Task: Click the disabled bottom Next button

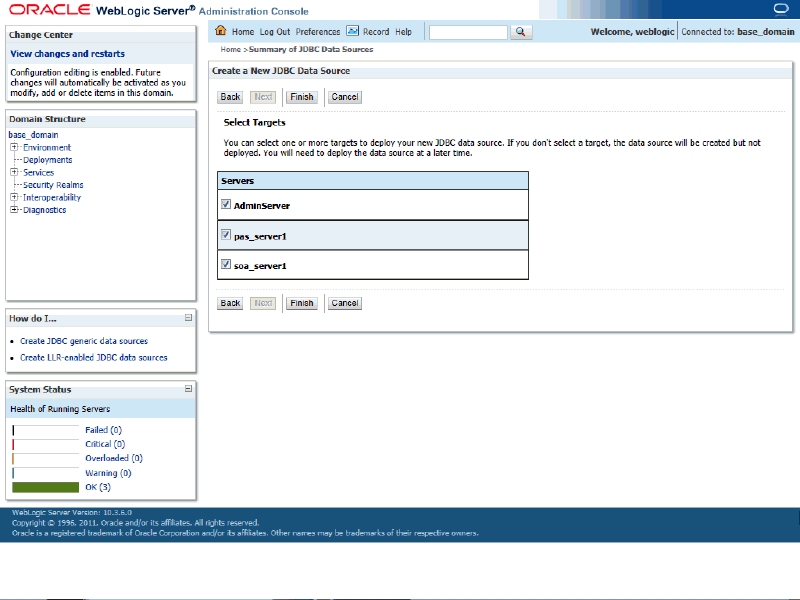Action: [x=263, y=303]
